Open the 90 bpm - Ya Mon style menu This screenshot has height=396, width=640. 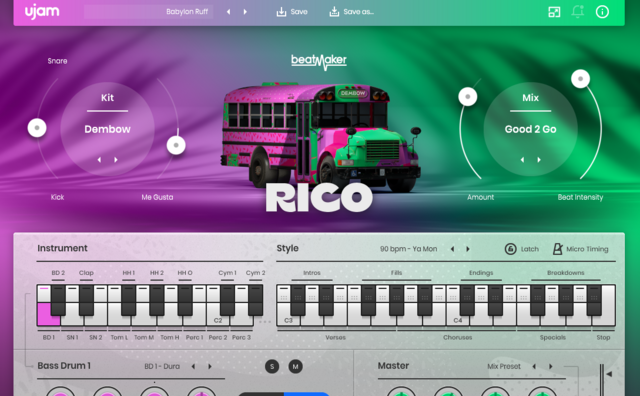(409, 249)
